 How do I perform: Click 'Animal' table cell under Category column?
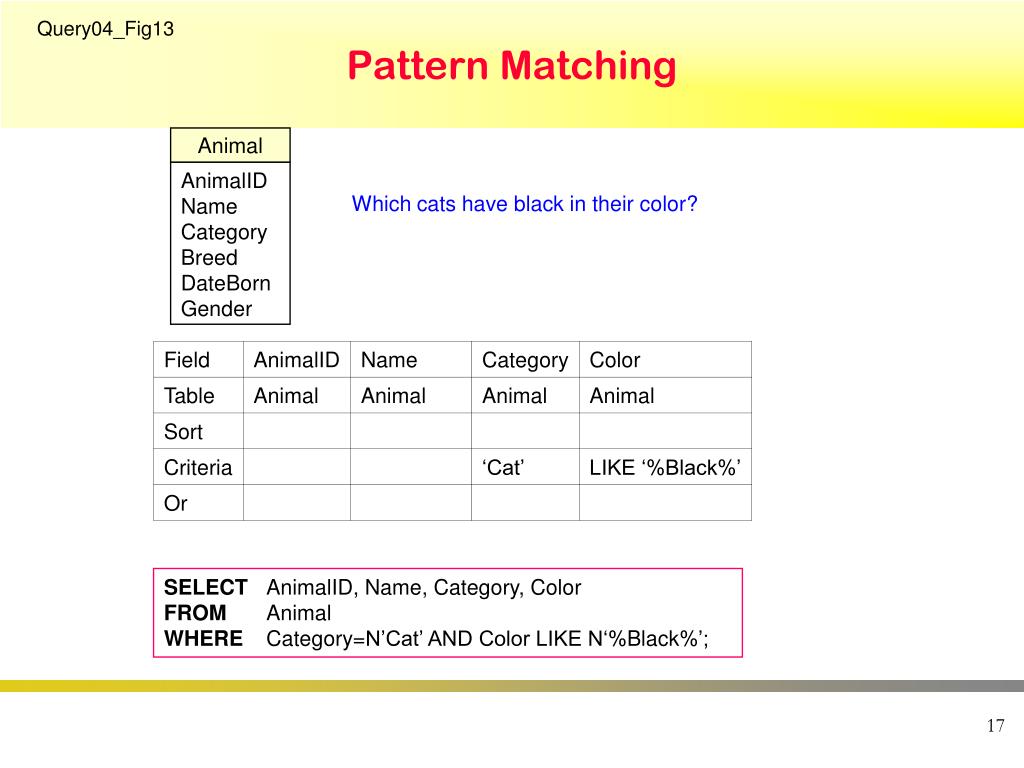[525, 396]
